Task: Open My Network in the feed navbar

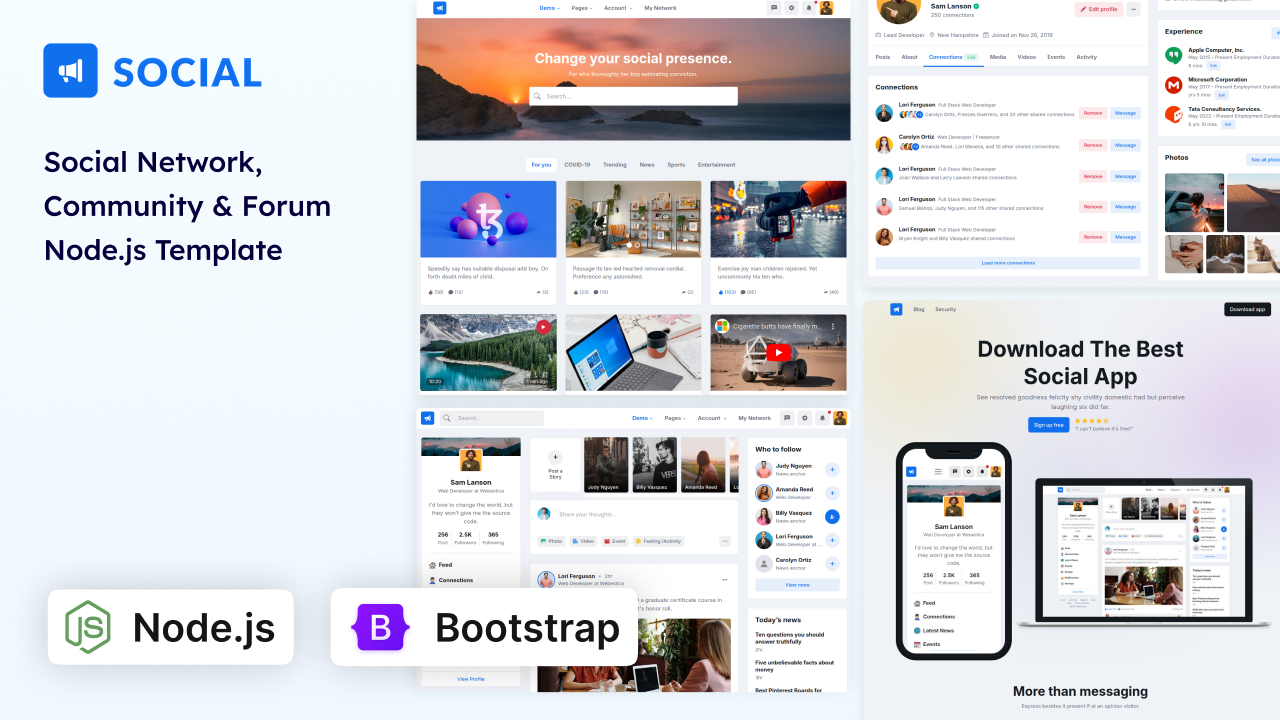Action: (x=755, y=418)
